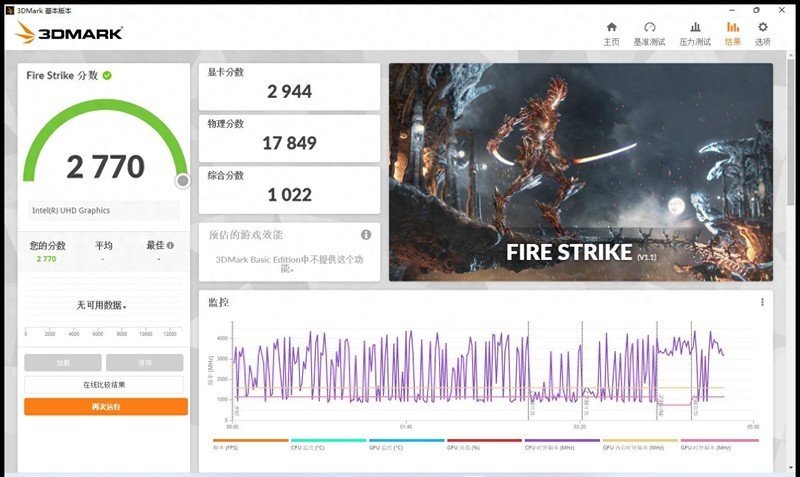800x477 pixels.
Task: Go to the 主页 home icon
Action: pos(611,33)
